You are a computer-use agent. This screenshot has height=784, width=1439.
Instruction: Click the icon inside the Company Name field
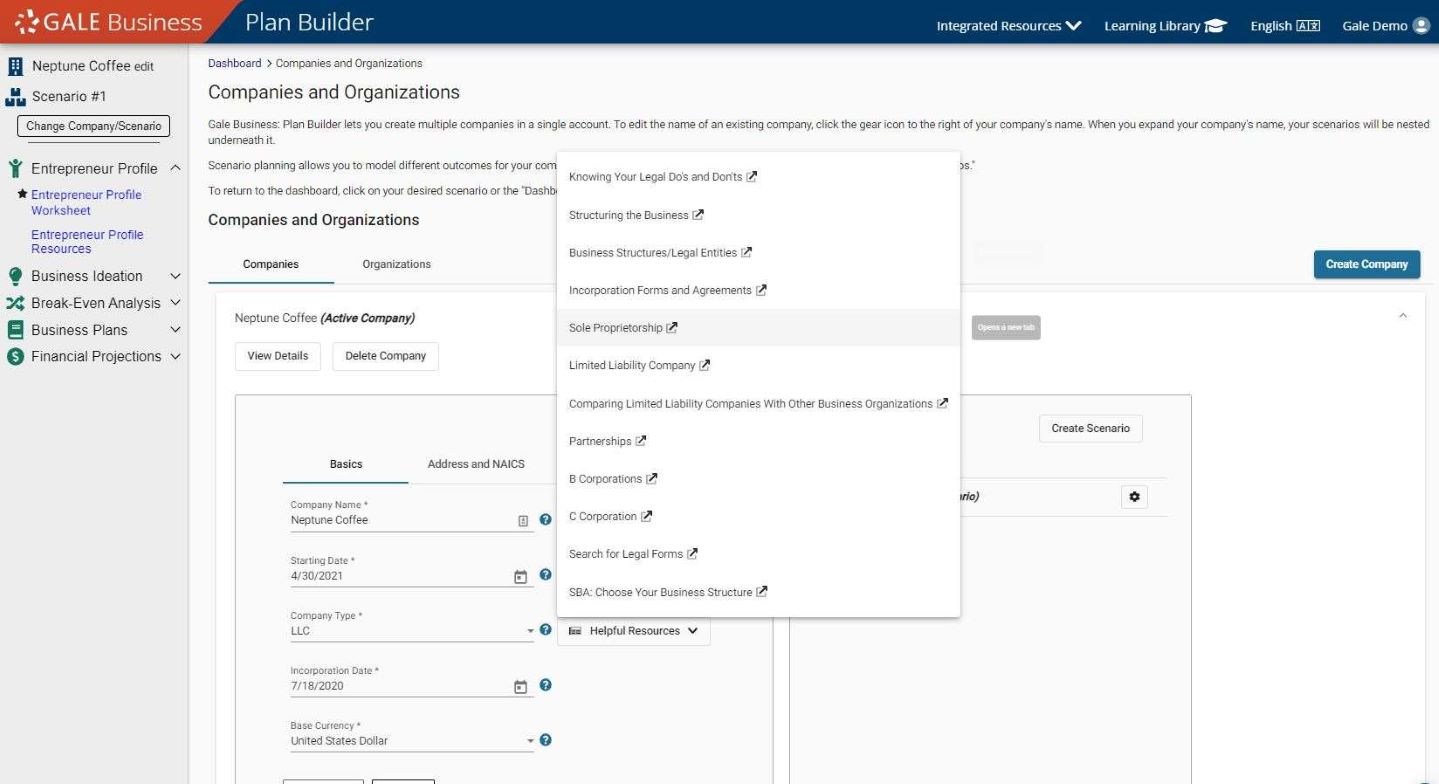(522, 520)
